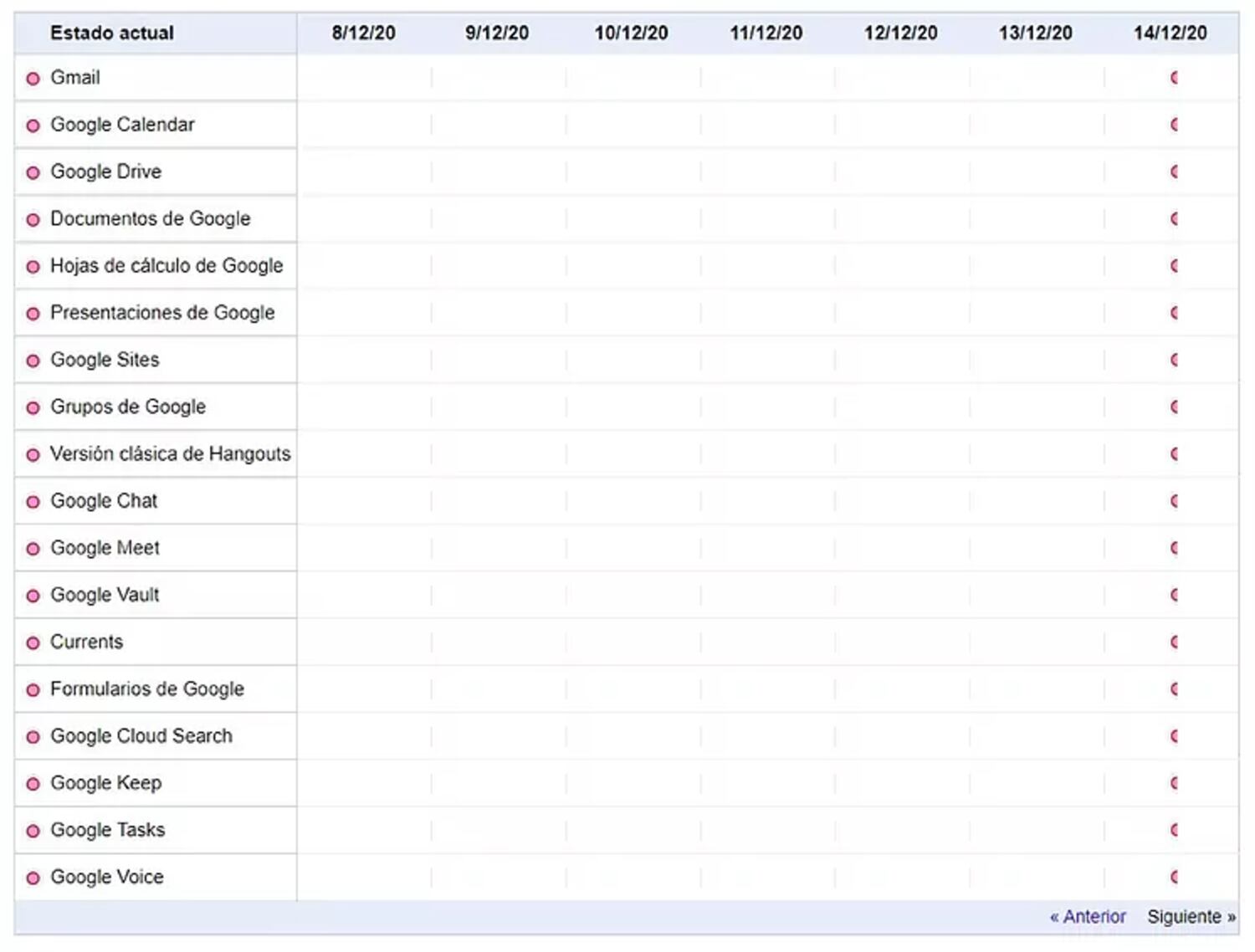Open Google Drive incident marker on 14/12/20
1255x952 pixels.
pos(1175,171)
